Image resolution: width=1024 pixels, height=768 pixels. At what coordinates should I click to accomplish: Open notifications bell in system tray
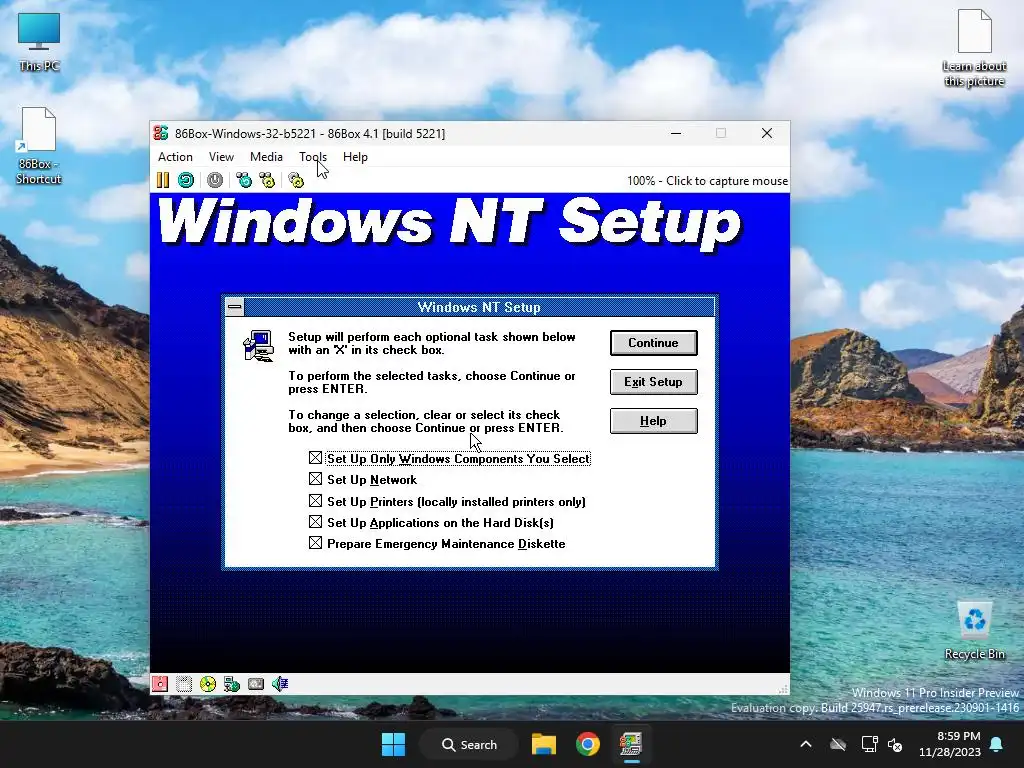pyautogui.click(x=997, y=744)
